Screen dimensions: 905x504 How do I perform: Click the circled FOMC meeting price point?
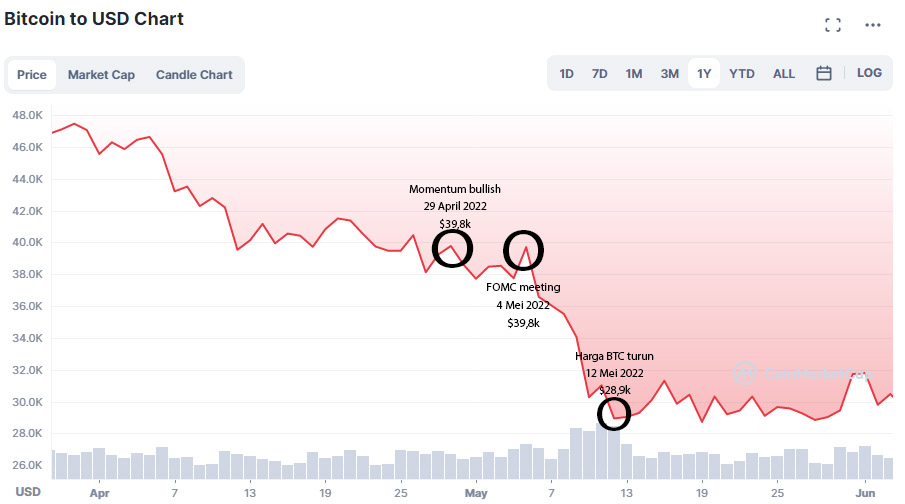point(524,248)
